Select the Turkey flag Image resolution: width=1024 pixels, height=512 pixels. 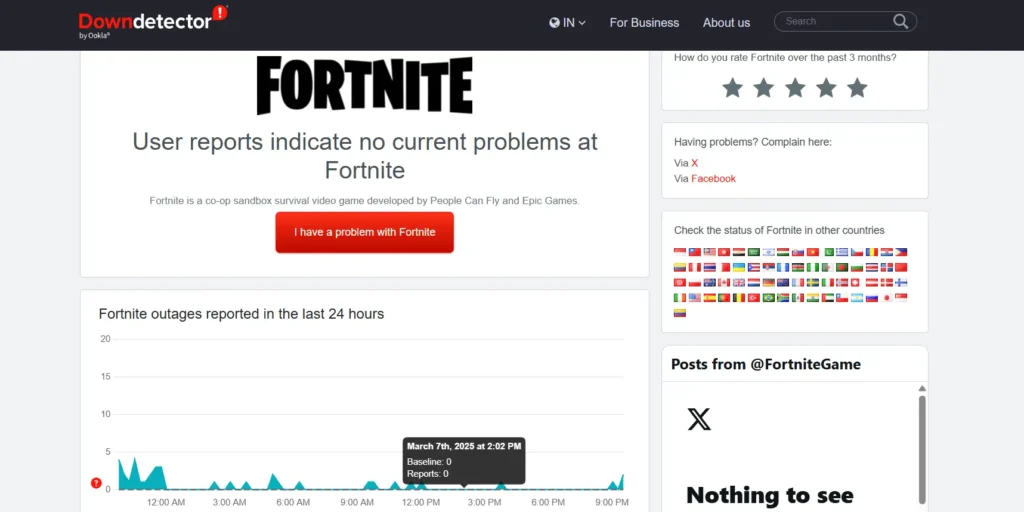tap(754, 298)
